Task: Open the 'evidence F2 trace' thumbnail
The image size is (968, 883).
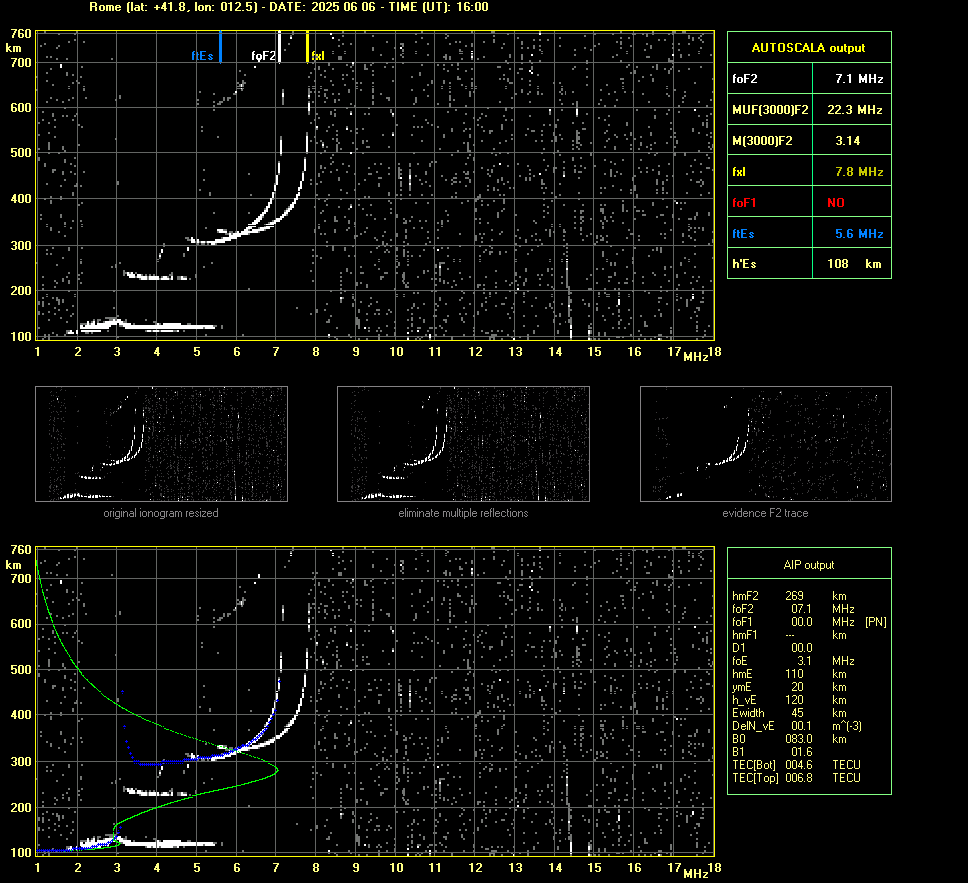Action: (766, 444)
